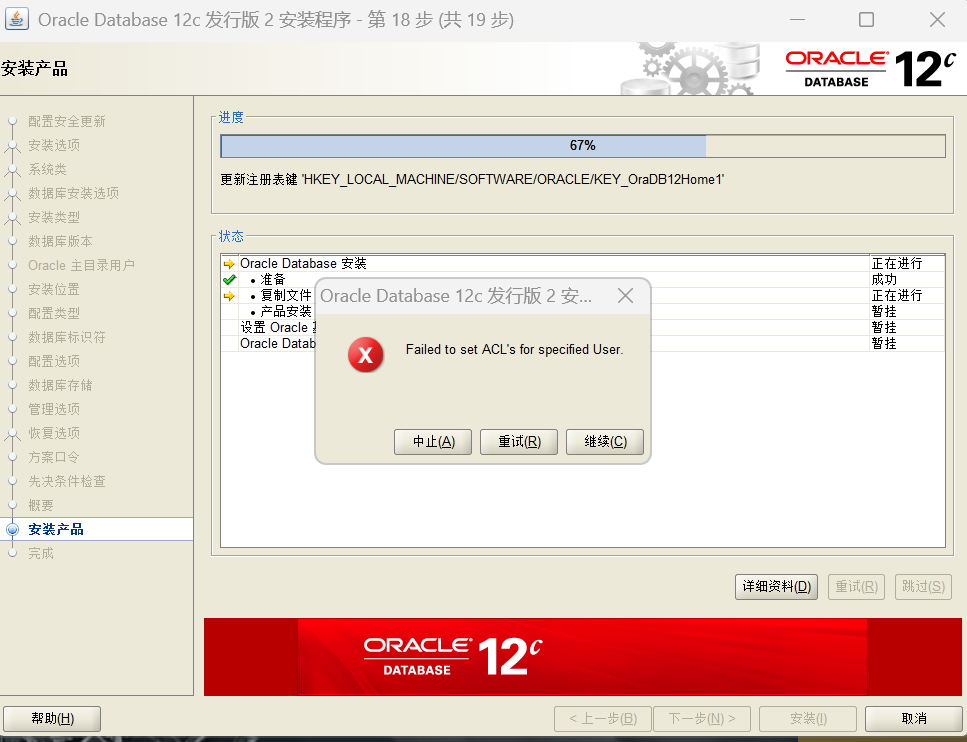Select 数据库版本 step in sidebar

60,242
